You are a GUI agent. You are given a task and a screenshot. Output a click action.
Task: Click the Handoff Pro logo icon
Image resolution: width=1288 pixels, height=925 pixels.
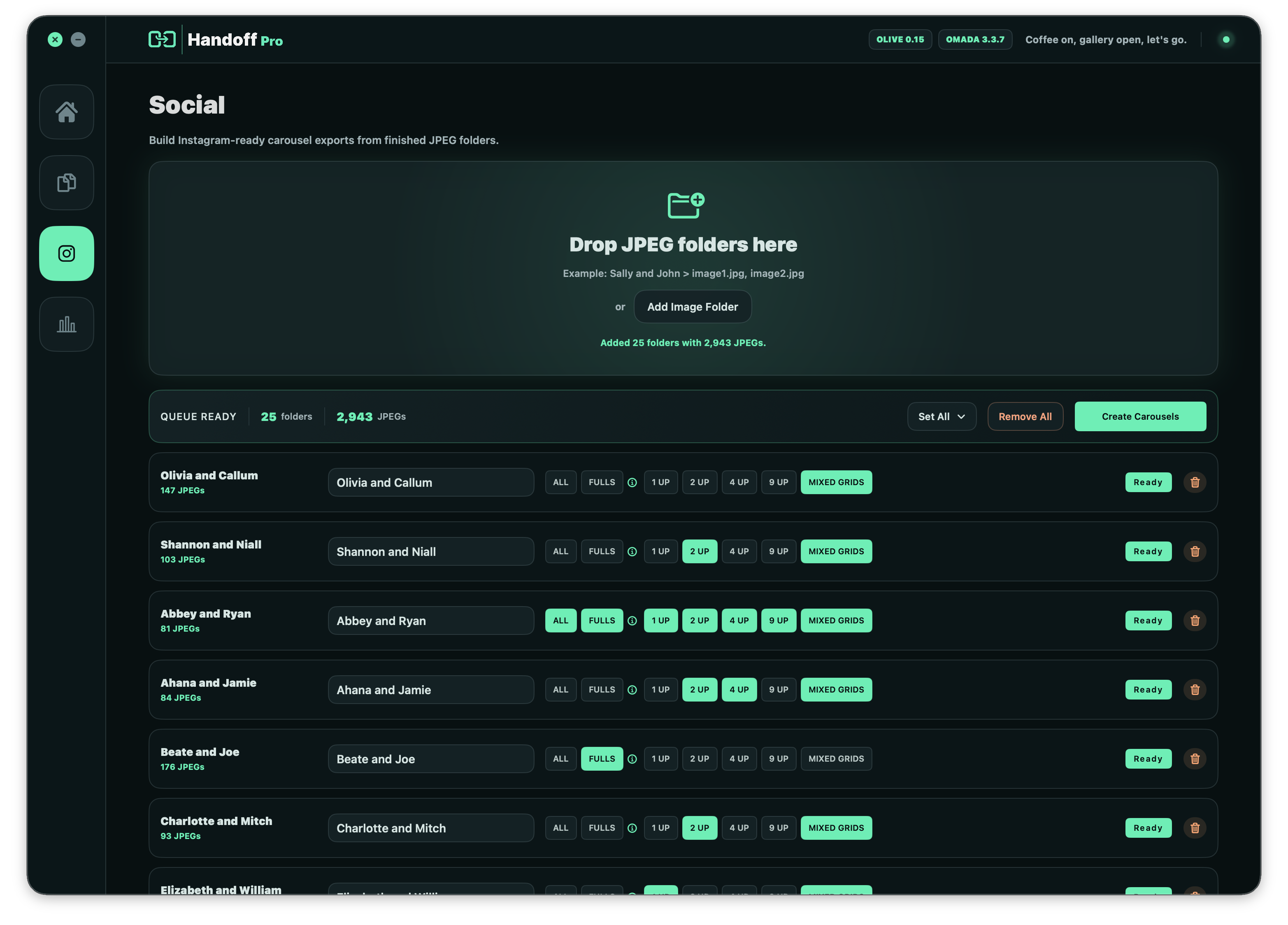[162, 39]
